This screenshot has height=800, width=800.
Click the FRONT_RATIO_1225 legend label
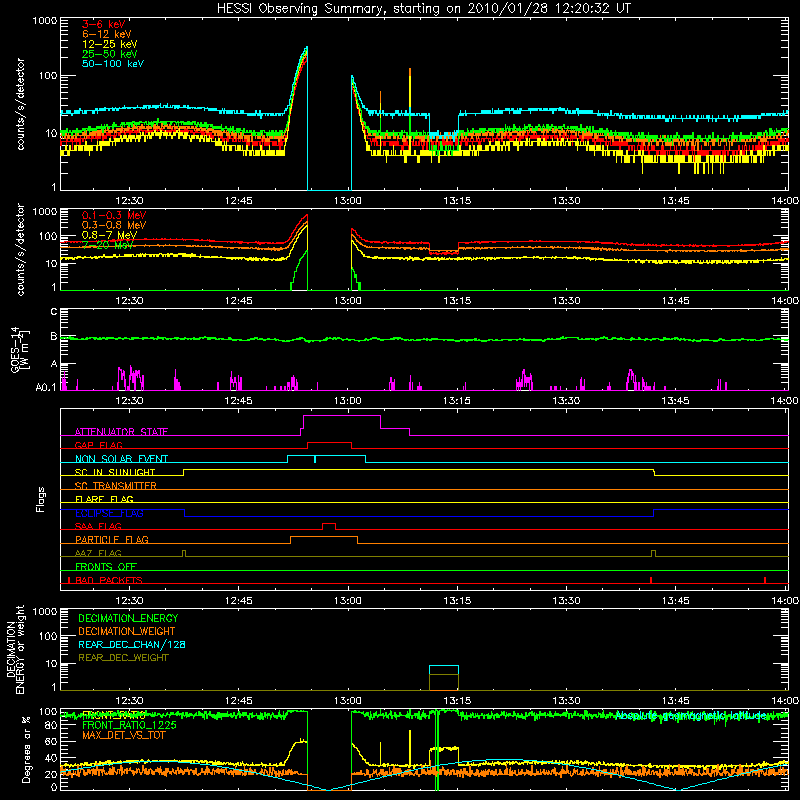coord(129,725)
